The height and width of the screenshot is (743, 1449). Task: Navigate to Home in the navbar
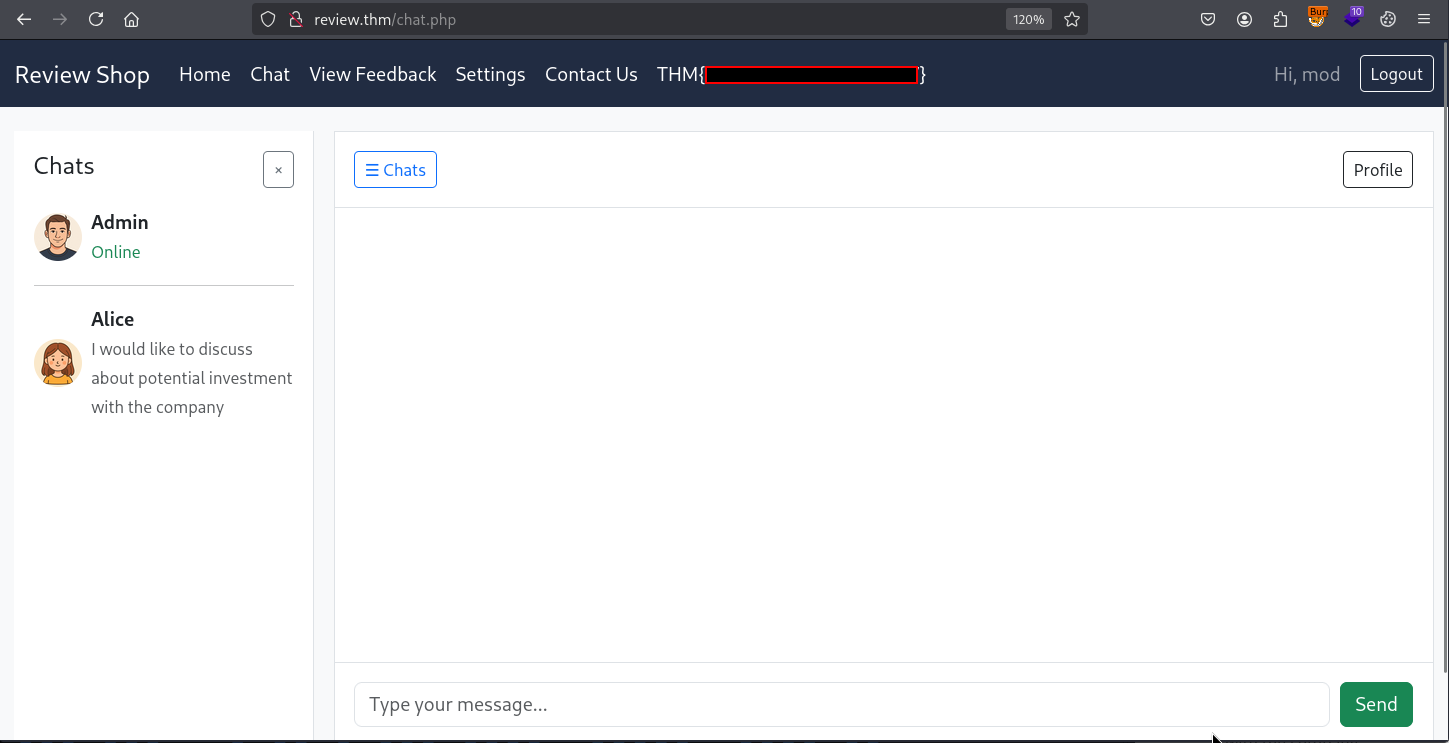[x=205, y=74]
